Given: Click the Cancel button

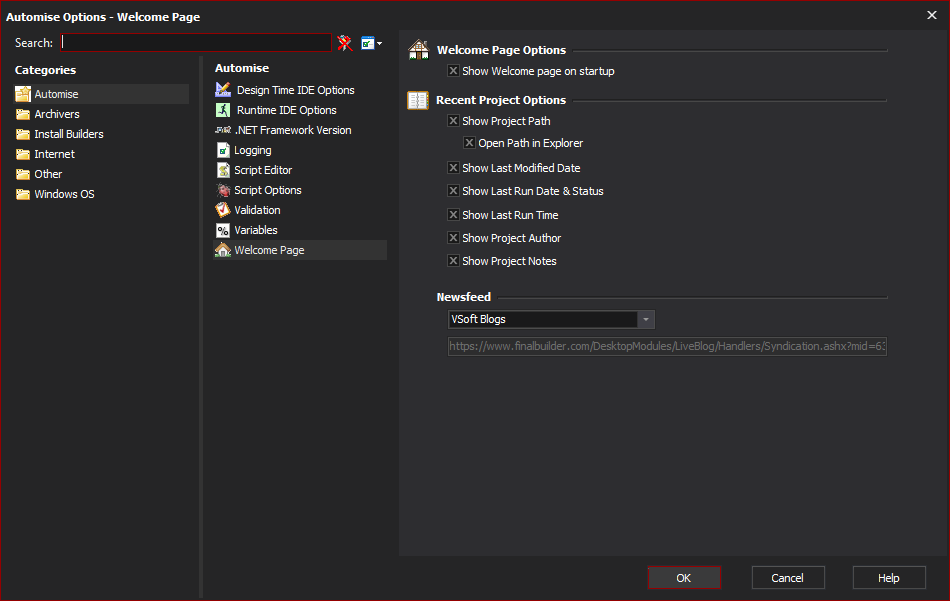Looking at the screenshot, I should click(788, 577).
